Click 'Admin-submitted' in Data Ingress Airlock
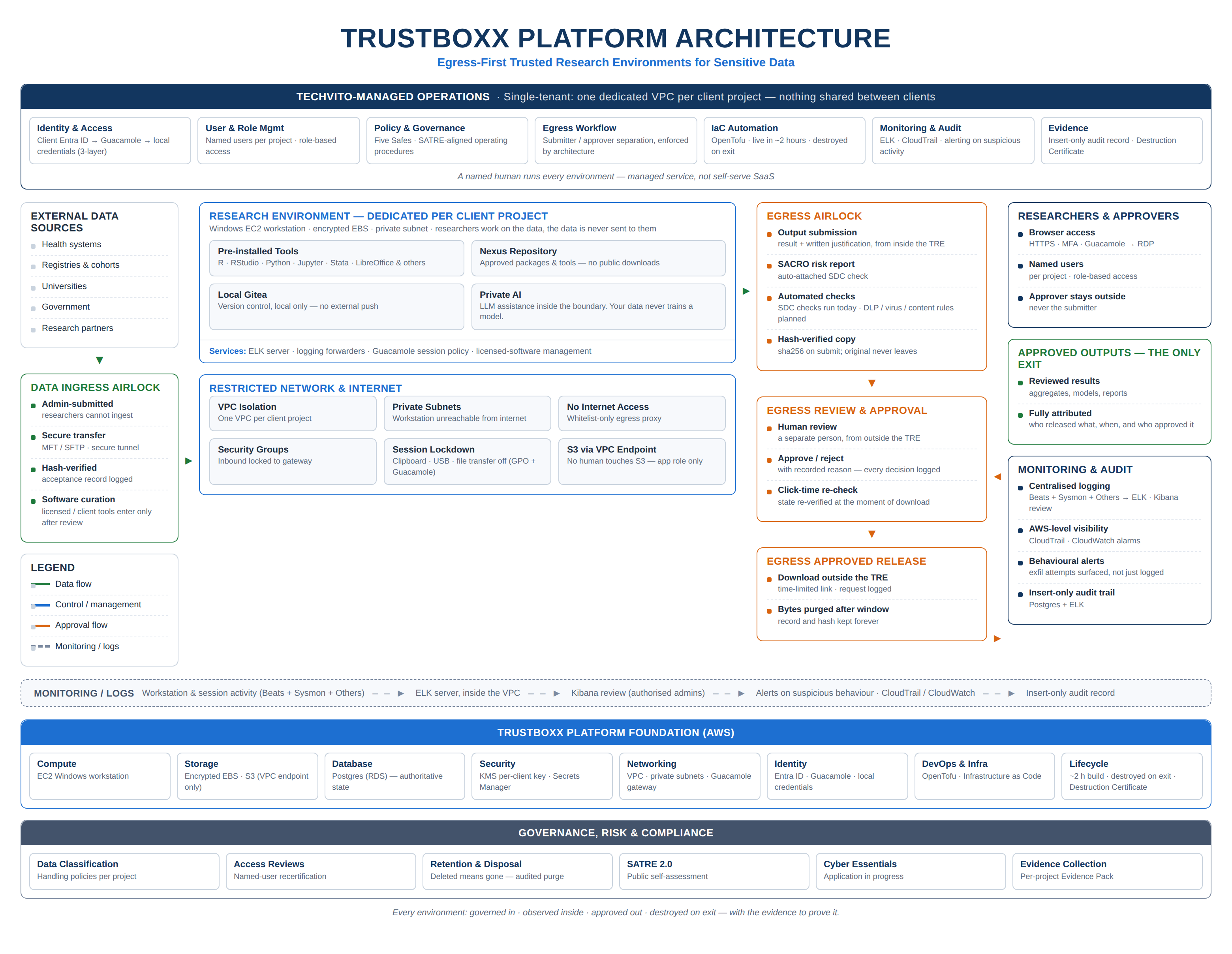 coord(77,404)
